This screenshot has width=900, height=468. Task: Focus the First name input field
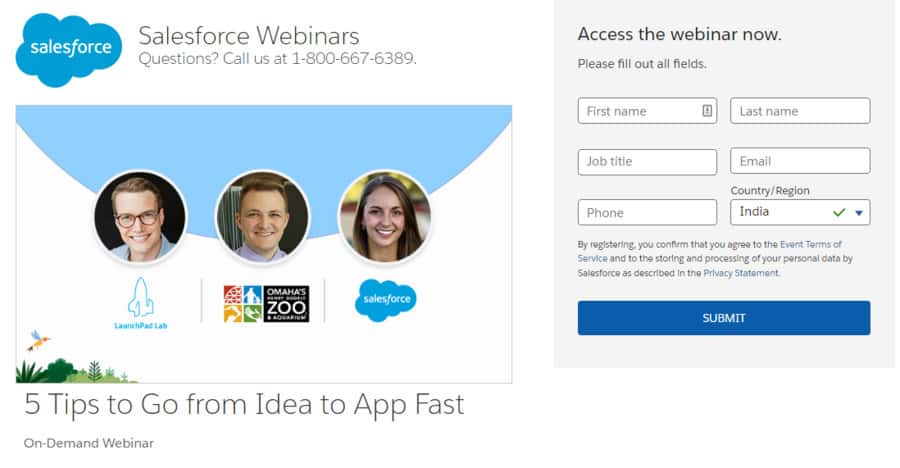(647, 111)
